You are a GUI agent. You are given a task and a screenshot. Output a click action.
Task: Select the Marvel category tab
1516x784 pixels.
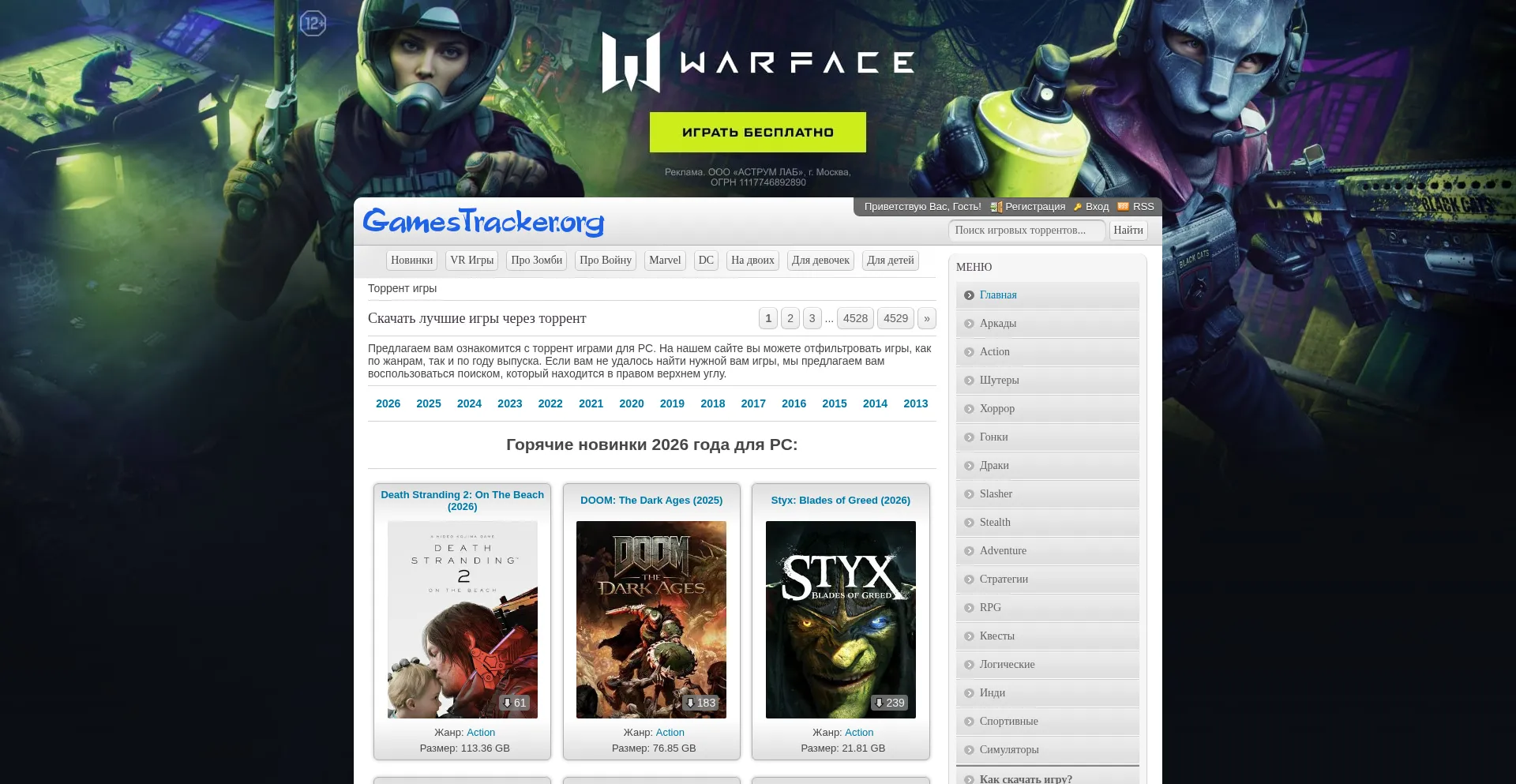tap(665, 261)
